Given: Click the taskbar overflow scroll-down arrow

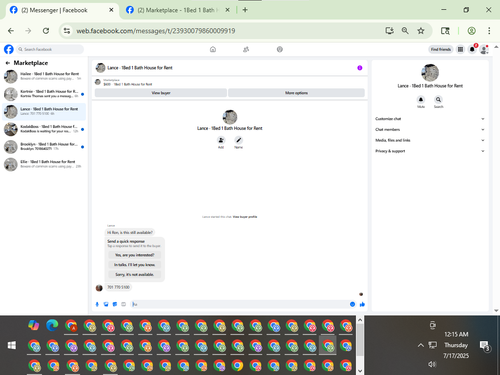Looking at the screenshot, I should click(x=360, y=371).
